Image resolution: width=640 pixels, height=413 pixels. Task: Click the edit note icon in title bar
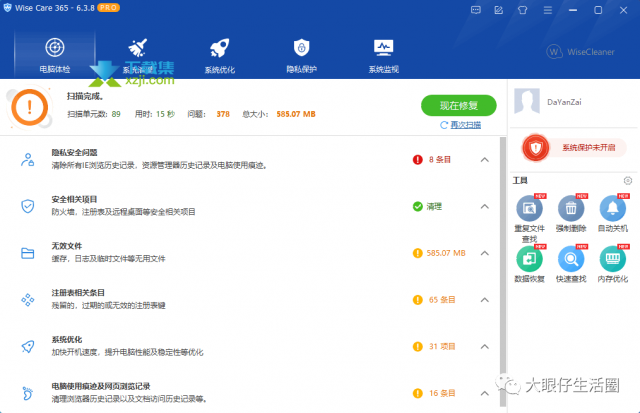499,10
